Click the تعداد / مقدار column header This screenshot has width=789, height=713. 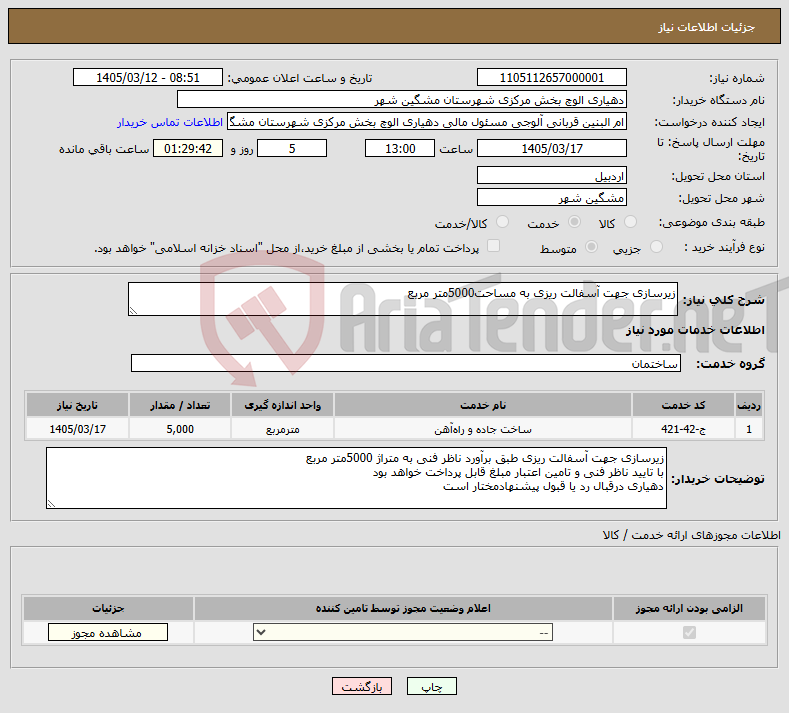(180, 405)
